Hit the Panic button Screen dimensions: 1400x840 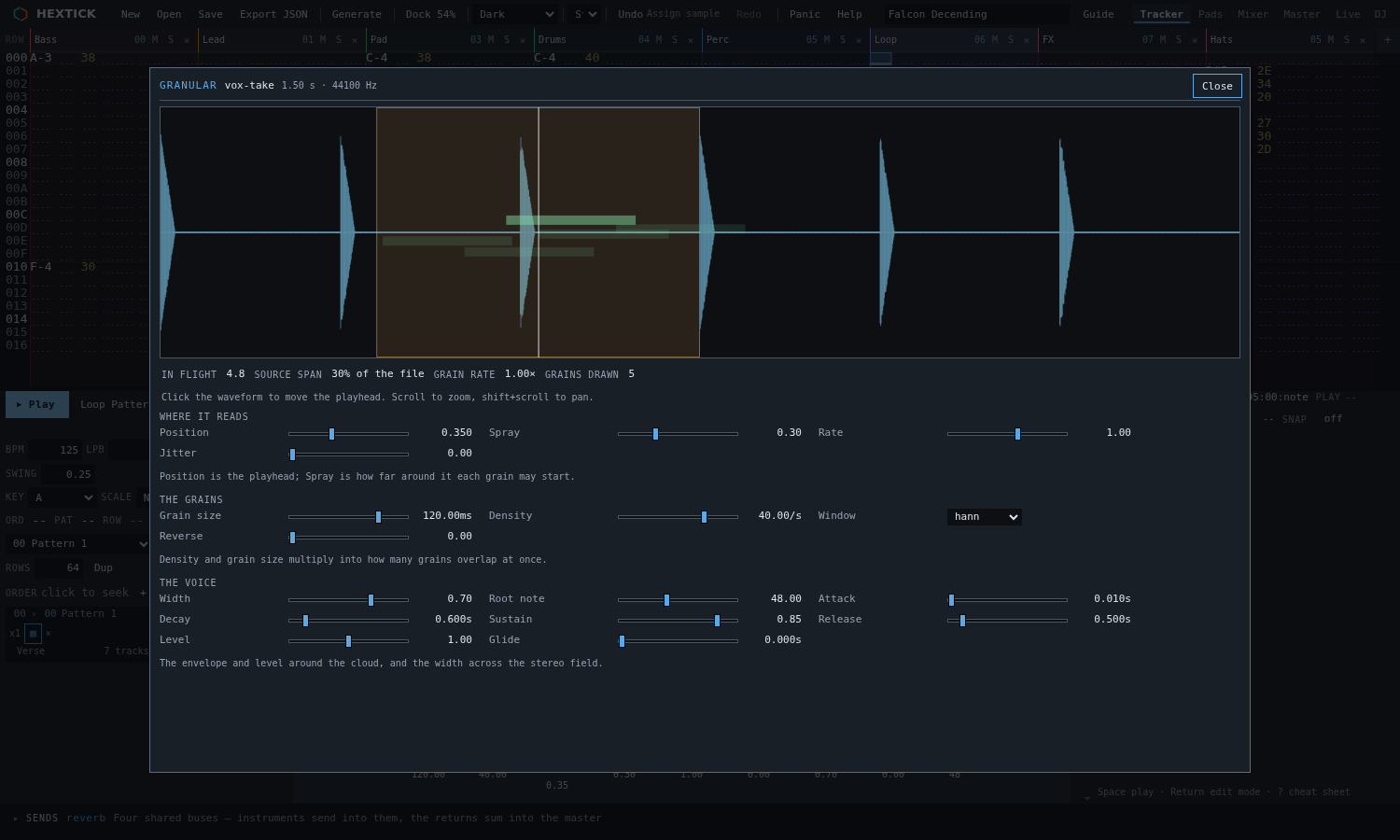[x=805, y=14]
